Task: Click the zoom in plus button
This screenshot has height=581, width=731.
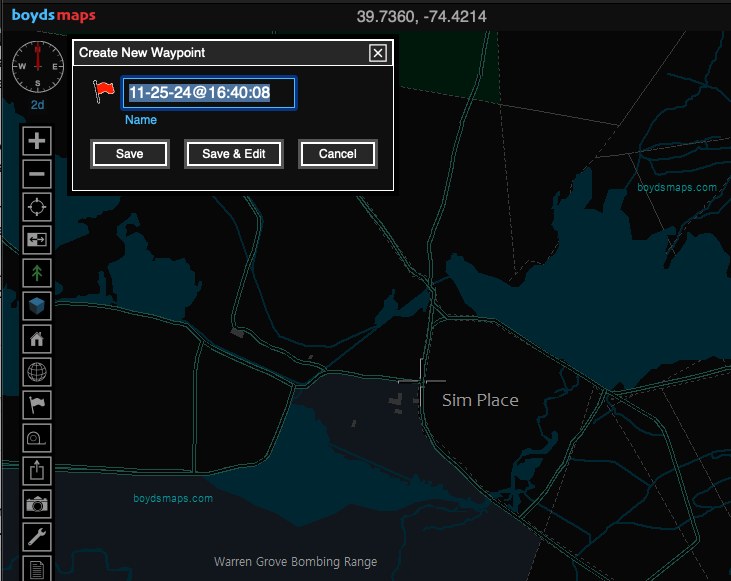Action: pos(37,141)
